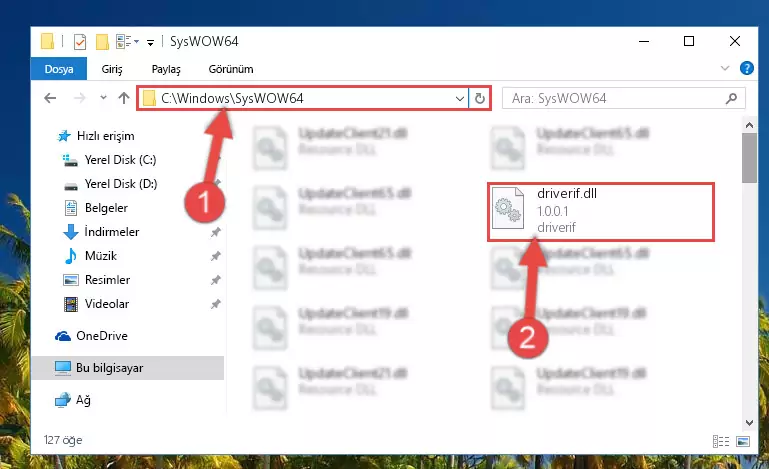Viewport: 769px width, 469px height.
Task: Switch to the Görünüm ribbon tab
Action: pyautogui.click(x=231, y=69)
